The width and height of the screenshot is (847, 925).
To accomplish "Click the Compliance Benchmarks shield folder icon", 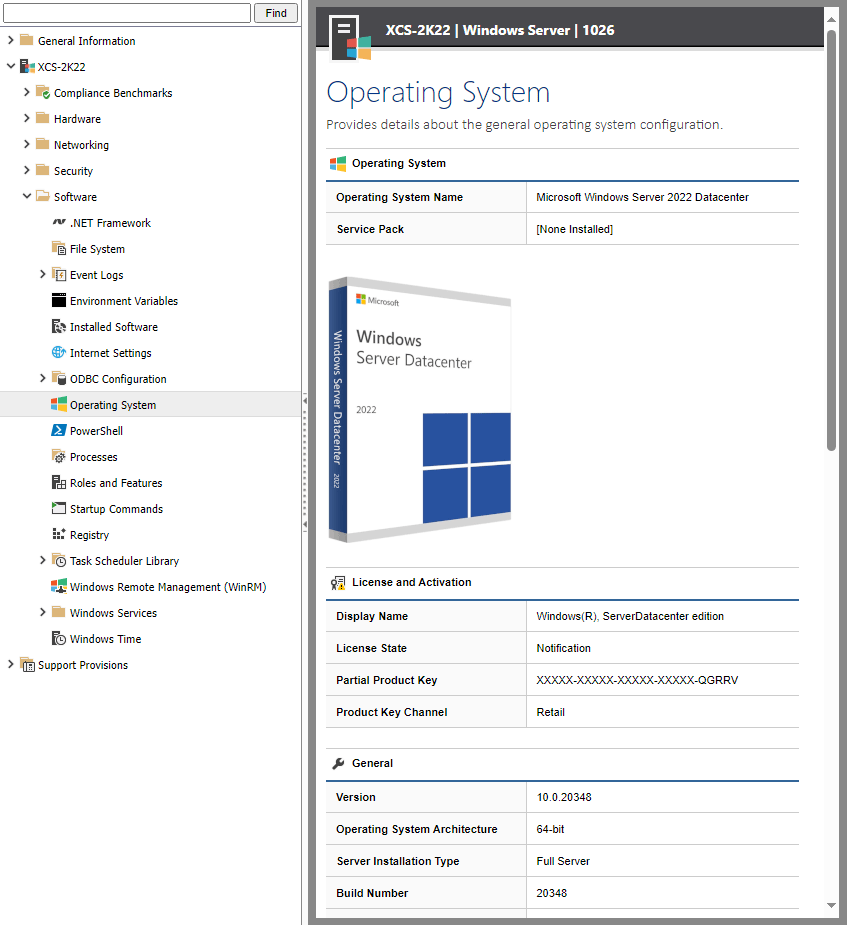I will click(43, 92).
